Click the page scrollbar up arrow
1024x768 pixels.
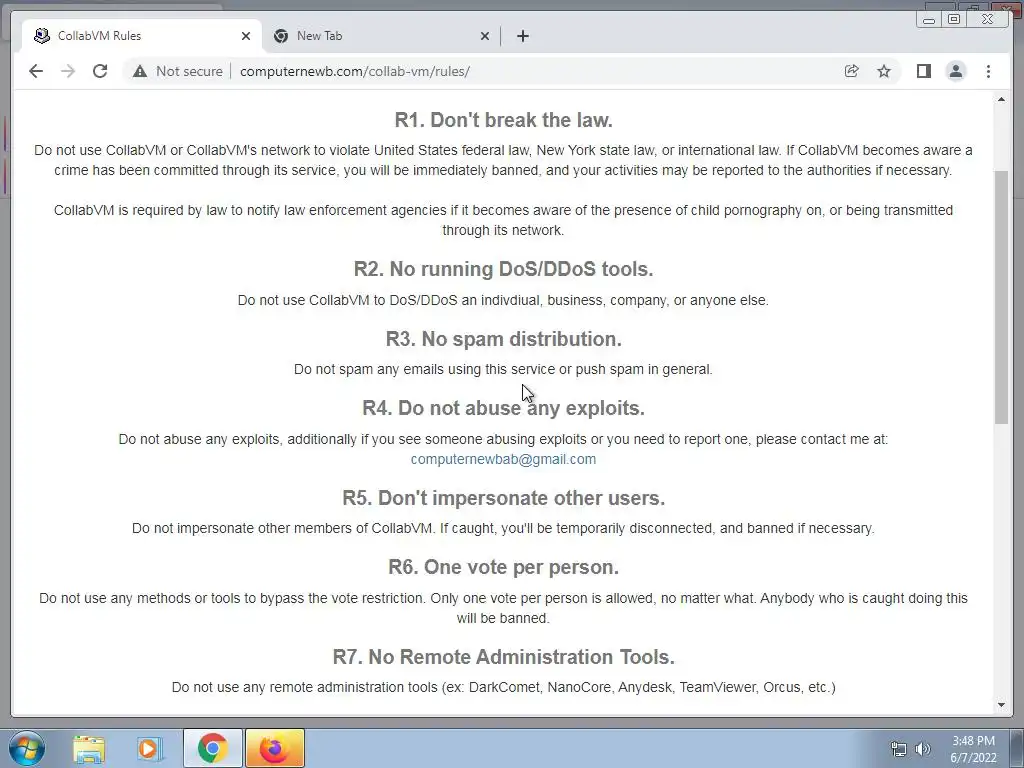[1001, 99]
